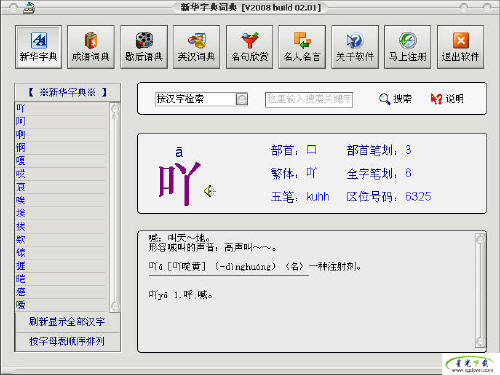Click the 吖啶黄 definition line
The height and width of the screenshot is (375, 500).
255,266
